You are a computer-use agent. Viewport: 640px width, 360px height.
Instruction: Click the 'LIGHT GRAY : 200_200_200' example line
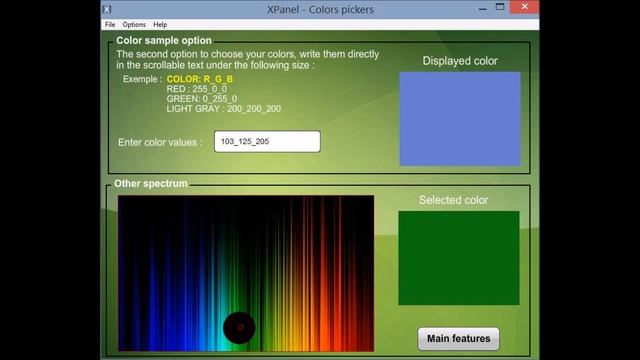click(224, 109)
